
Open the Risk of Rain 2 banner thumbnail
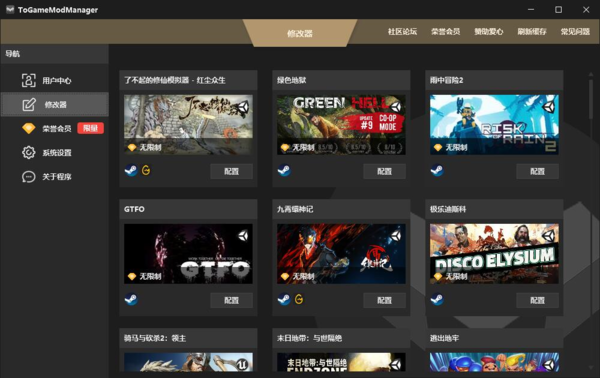494,125
